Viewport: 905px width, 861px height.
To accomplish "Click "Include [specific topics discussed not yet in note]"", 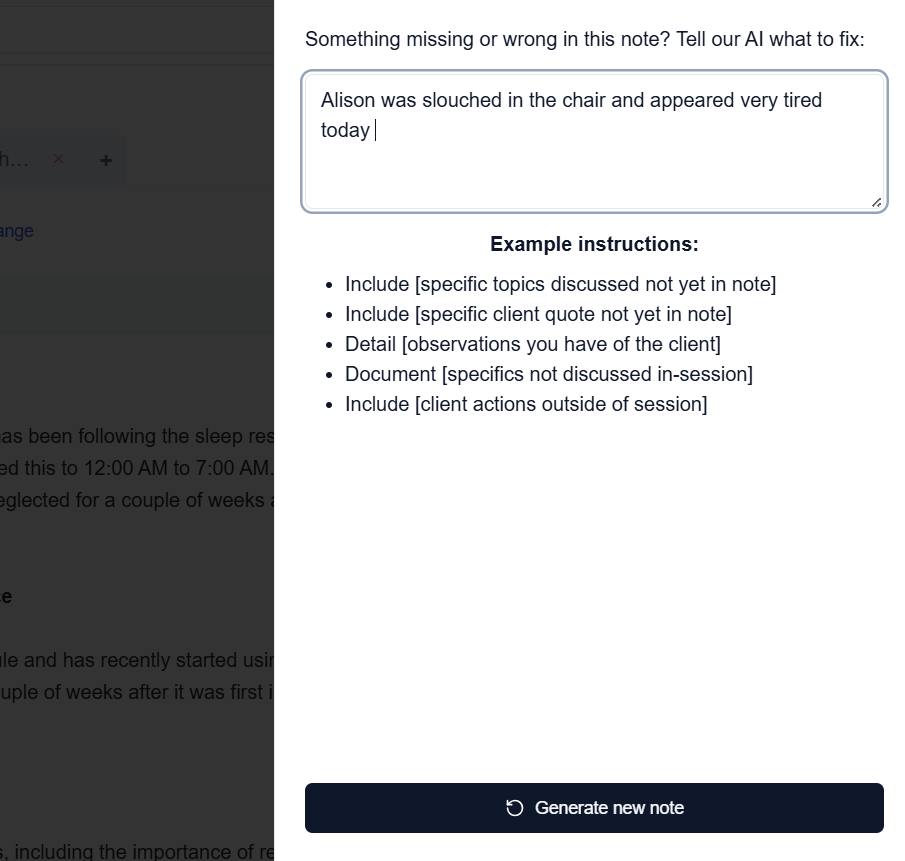I will pos(560,284).
